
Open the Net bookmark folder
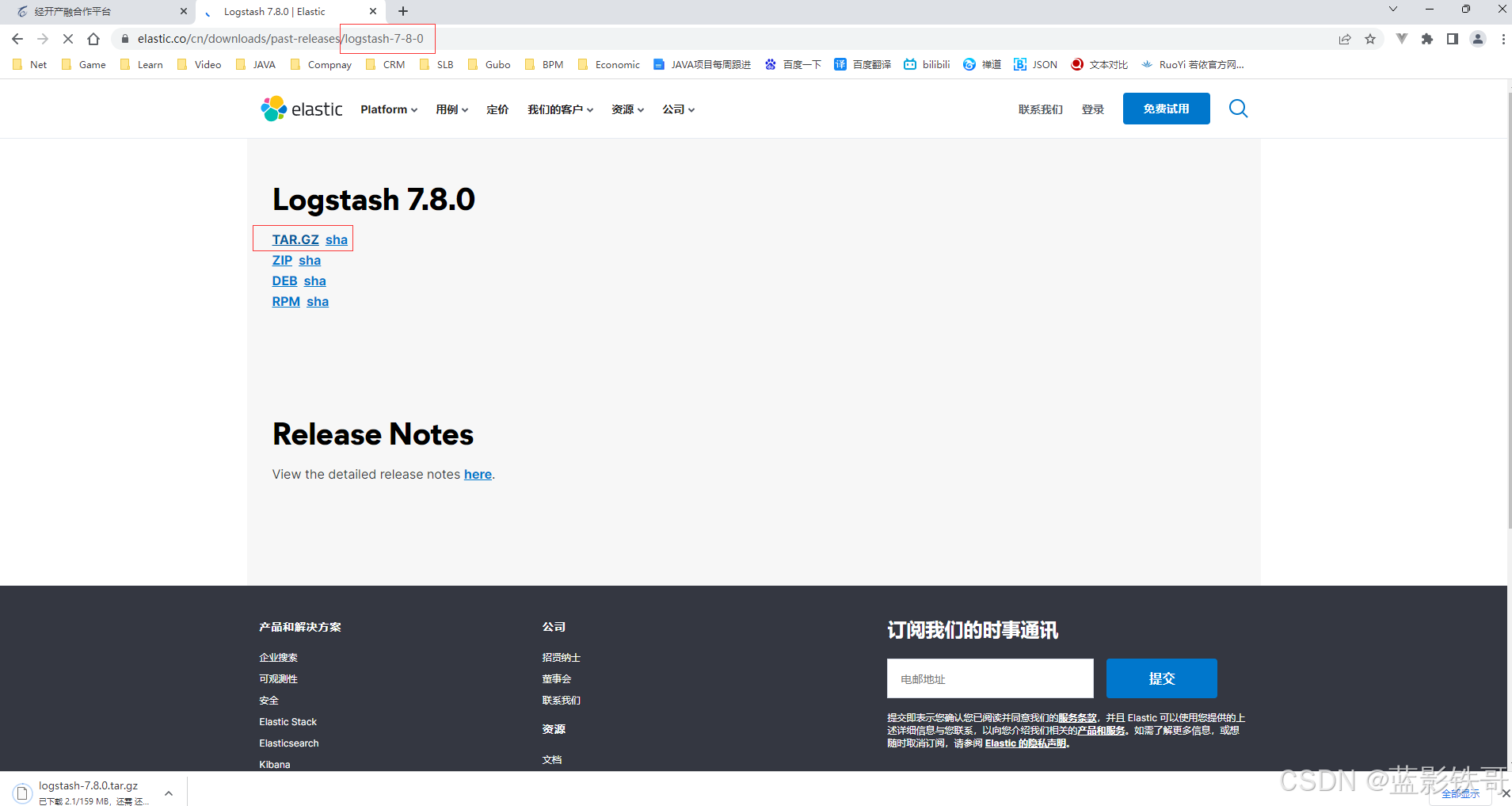click(x=30, y=65)
